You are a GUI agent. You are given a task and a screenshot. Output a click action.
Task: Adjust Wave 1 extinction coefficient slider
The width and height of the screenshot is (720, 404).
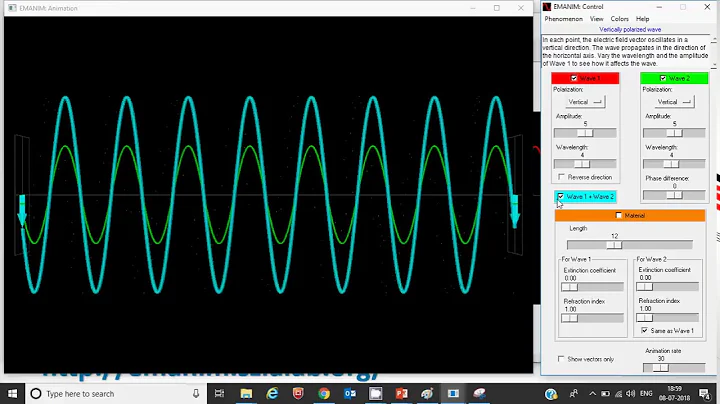click(x=592, y=287)
